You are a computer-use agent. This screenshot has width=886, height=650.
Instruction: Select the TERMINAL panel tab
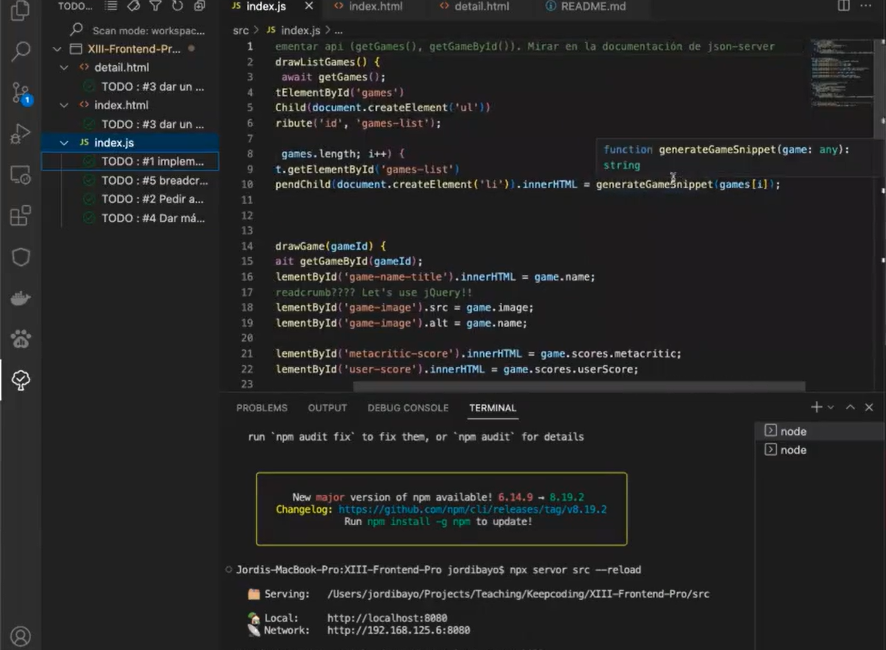click(492, 408)
